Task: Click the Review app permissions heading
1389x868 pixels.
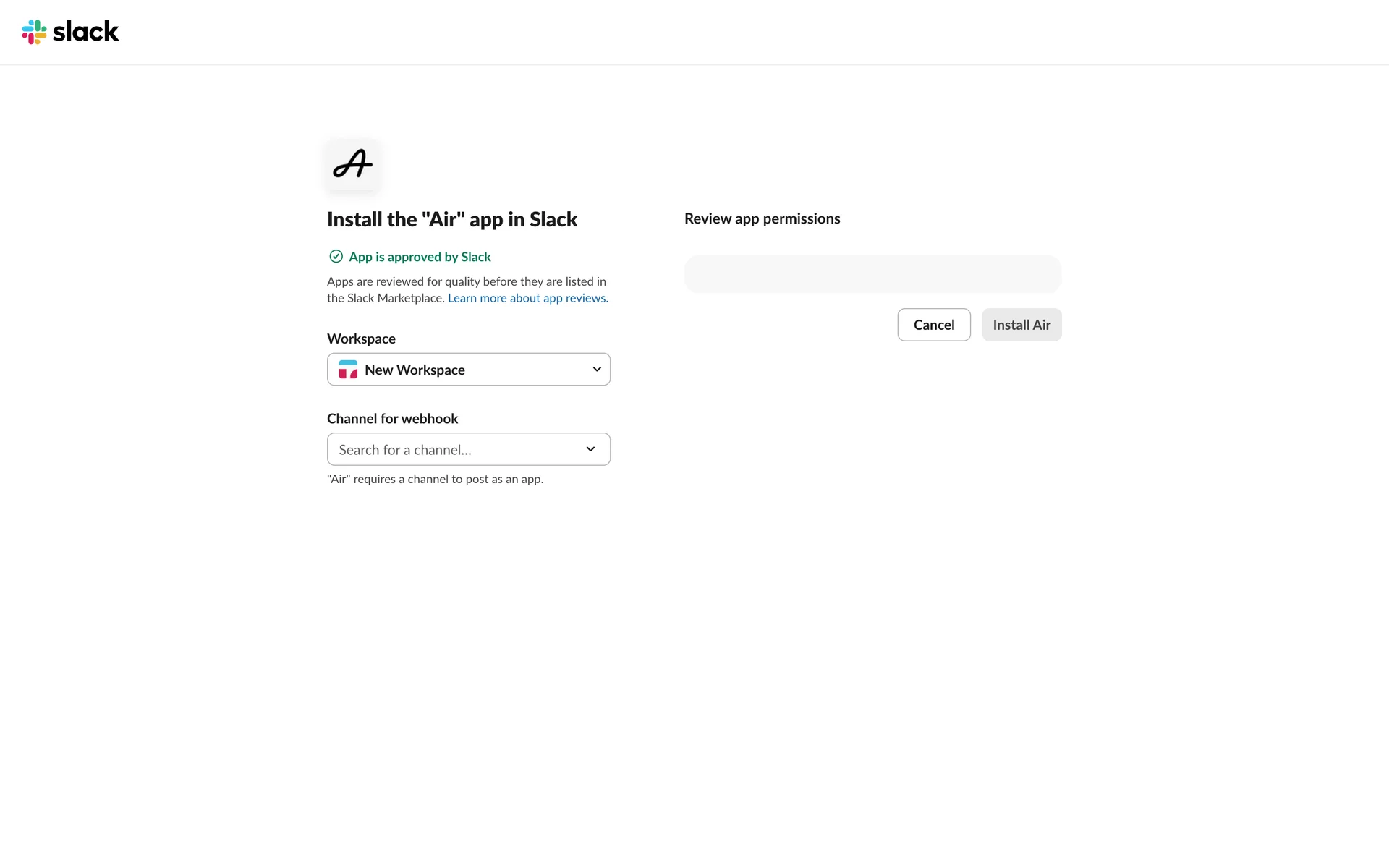Action: pos(763,218)
